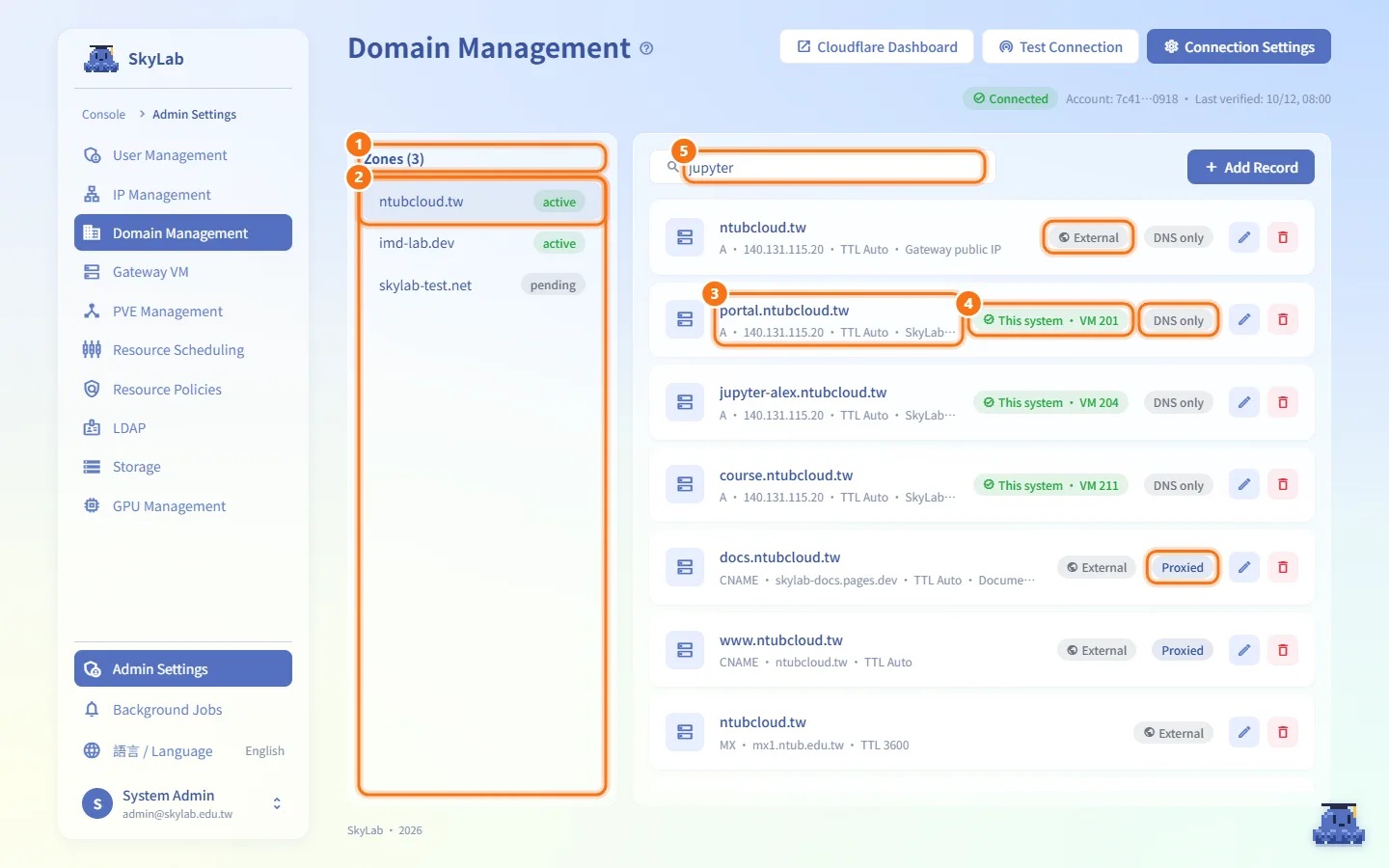Open Cloudflare Dashboard

click(x=877, y=46)
